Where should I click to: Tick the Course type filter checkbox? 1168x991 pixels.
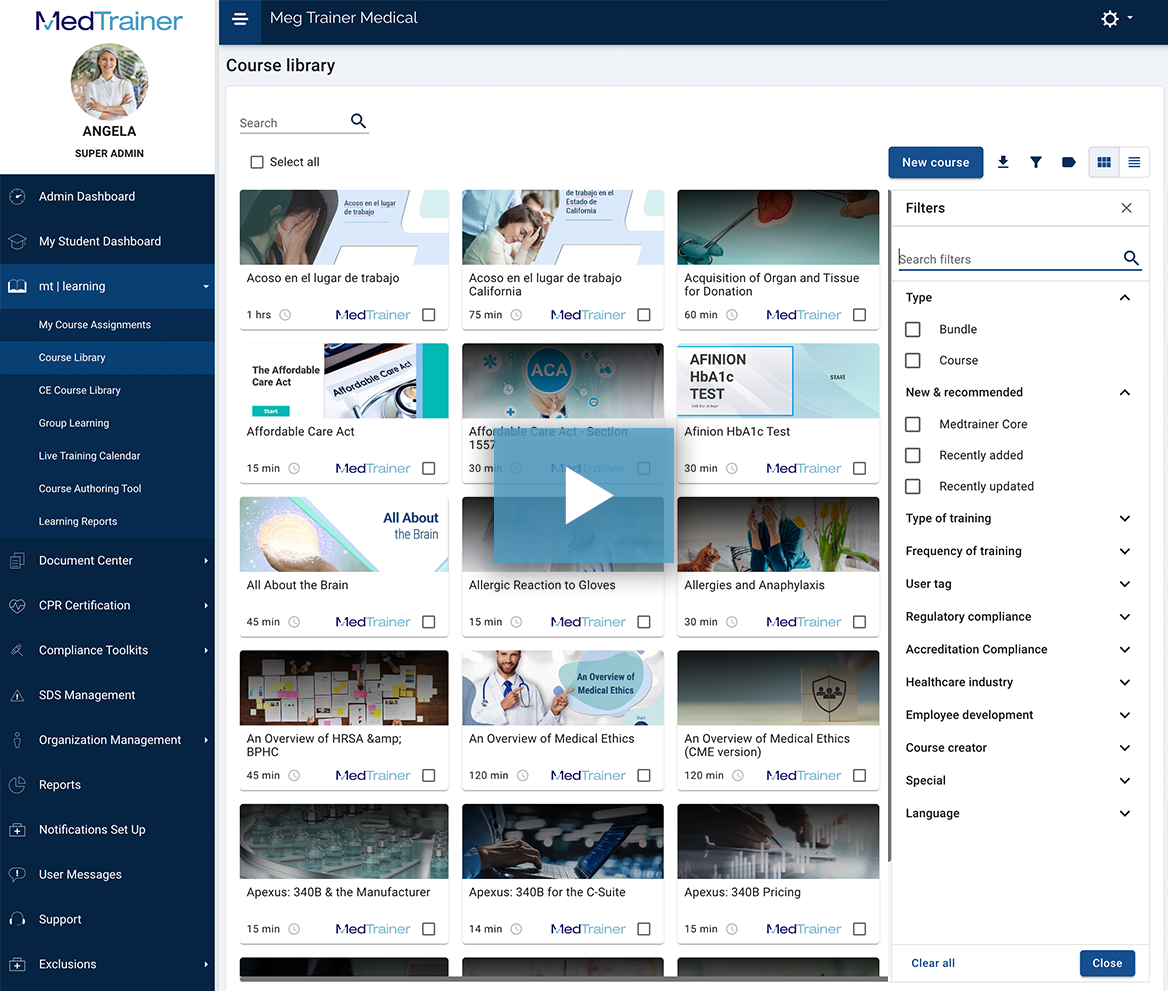pyautogui.click(x=912, y=360)
